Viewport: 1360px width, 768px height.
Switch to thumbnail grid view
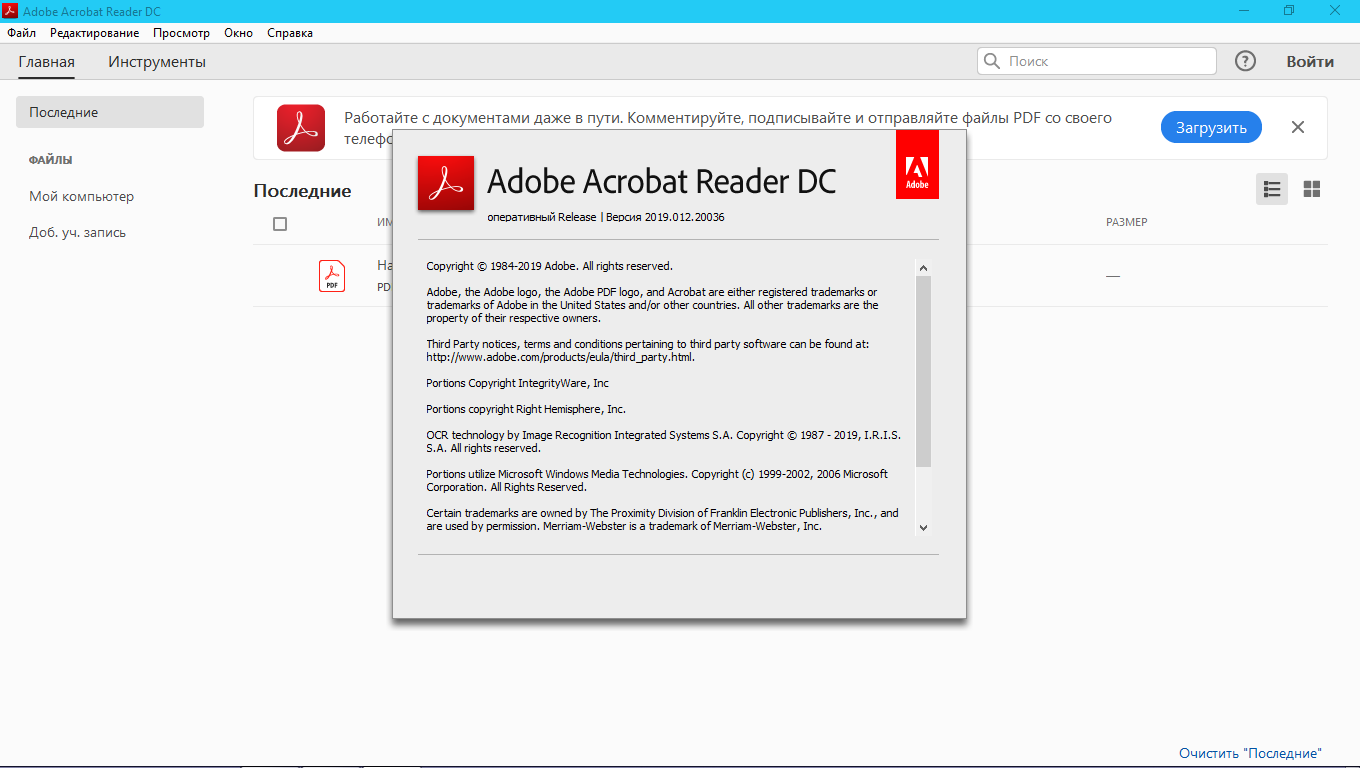[1312, 188]
